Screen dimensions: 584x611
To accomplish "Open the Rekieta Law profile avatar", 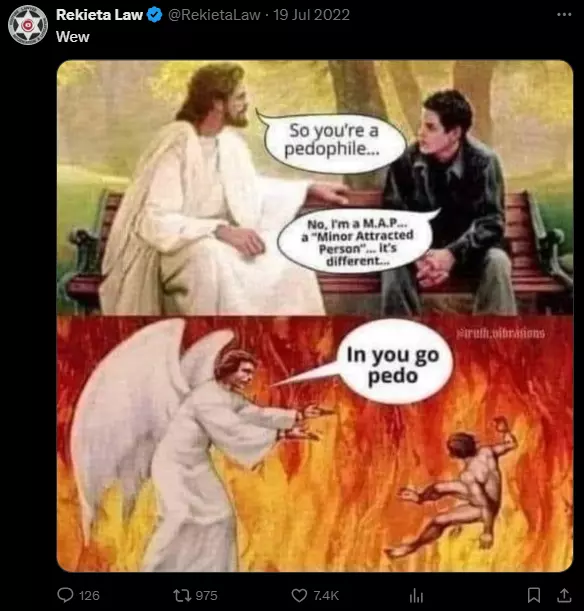I will click(x=28, y=25).
